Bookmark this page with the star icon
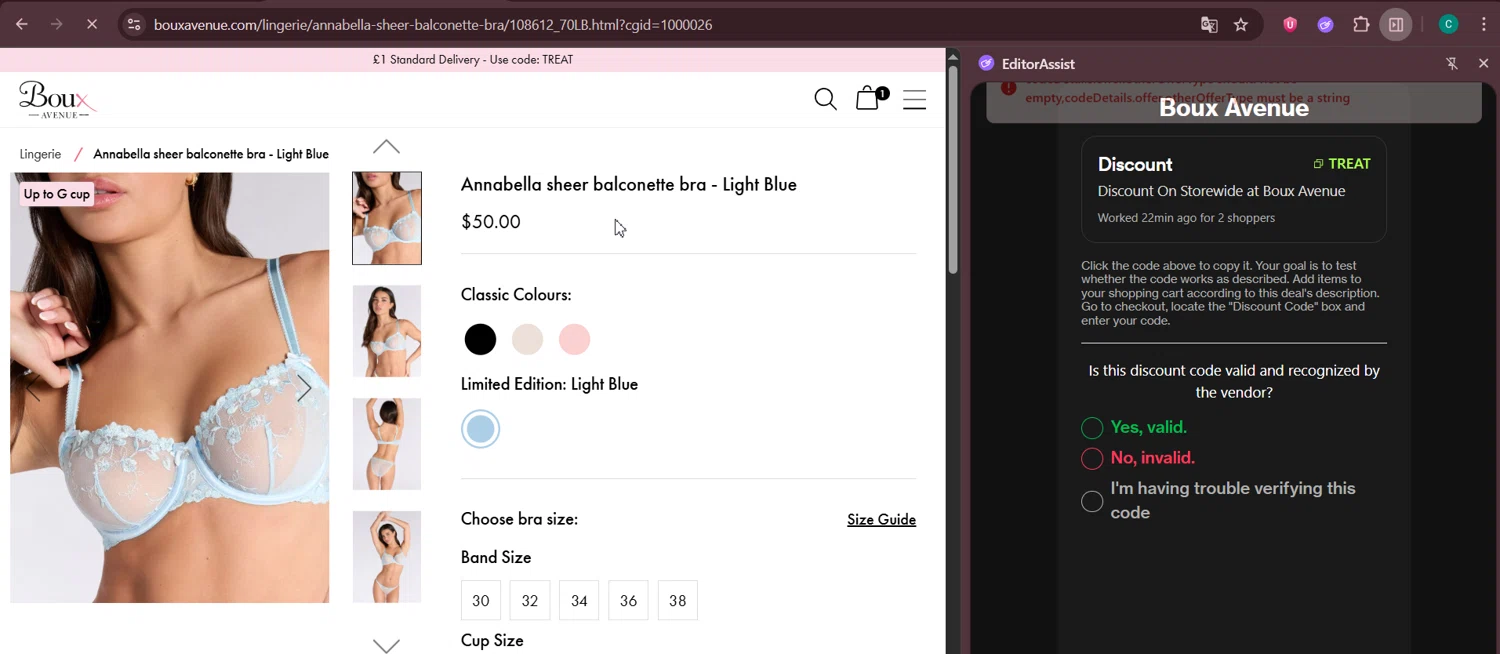The height and width of the screenshot is (654, 1500). (x=1241, y=25)
